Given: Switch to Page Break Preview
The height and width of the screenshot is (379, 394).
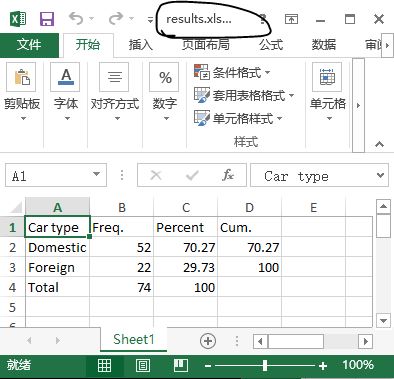Looking at the screenshot, I should point(181,365).
